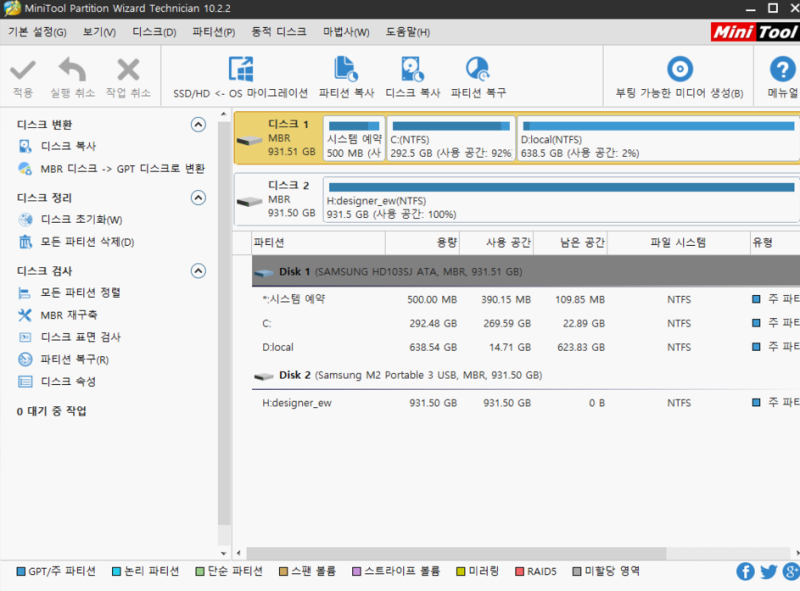Sort by the 파티션 column header
The height and width of the screenshot is (591, 800).
point(318,242)
